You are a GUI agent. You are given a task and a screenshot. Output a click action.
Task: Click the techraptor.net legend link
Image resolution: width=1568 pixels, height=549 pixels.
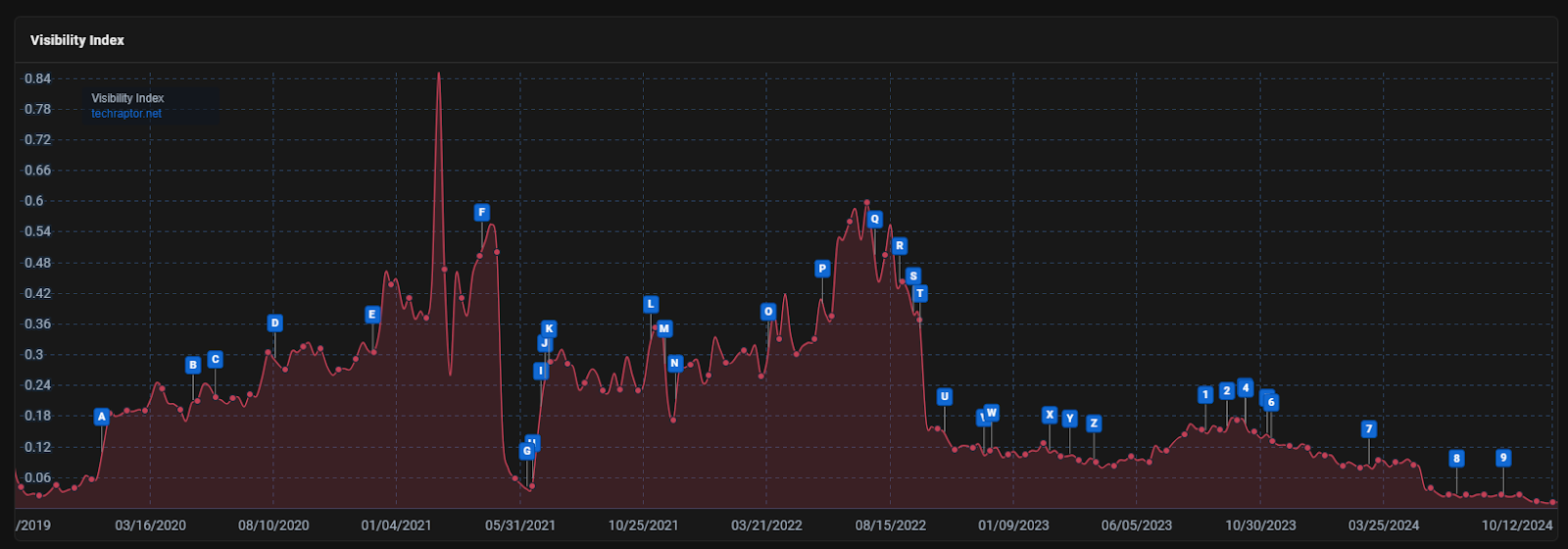click(x=126, y=114)
